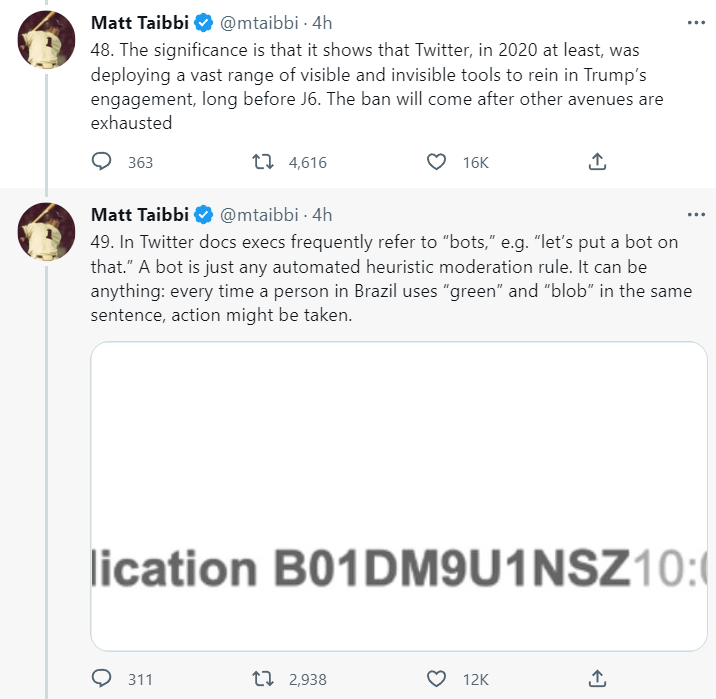Open attached image in tweet 49
The height and width of the screenshot is (699, 716).
pos(398,496)
